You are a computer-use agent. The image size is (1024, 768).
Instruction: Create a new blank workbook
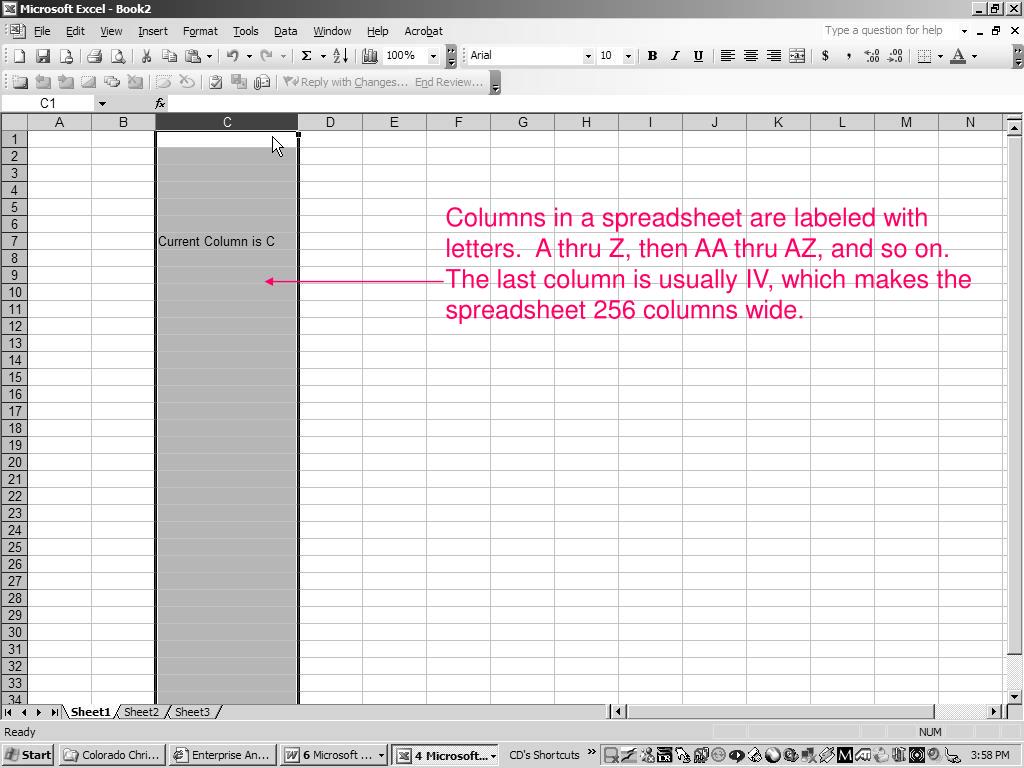coord(19,56)
